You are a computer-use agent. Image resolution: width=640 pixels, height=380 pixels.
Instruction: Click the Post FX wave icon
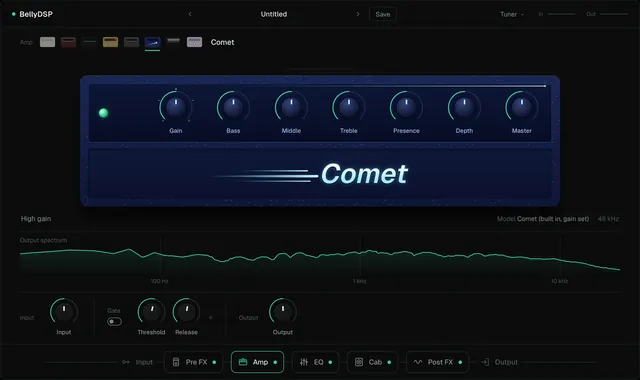click(x=418, y=362)
